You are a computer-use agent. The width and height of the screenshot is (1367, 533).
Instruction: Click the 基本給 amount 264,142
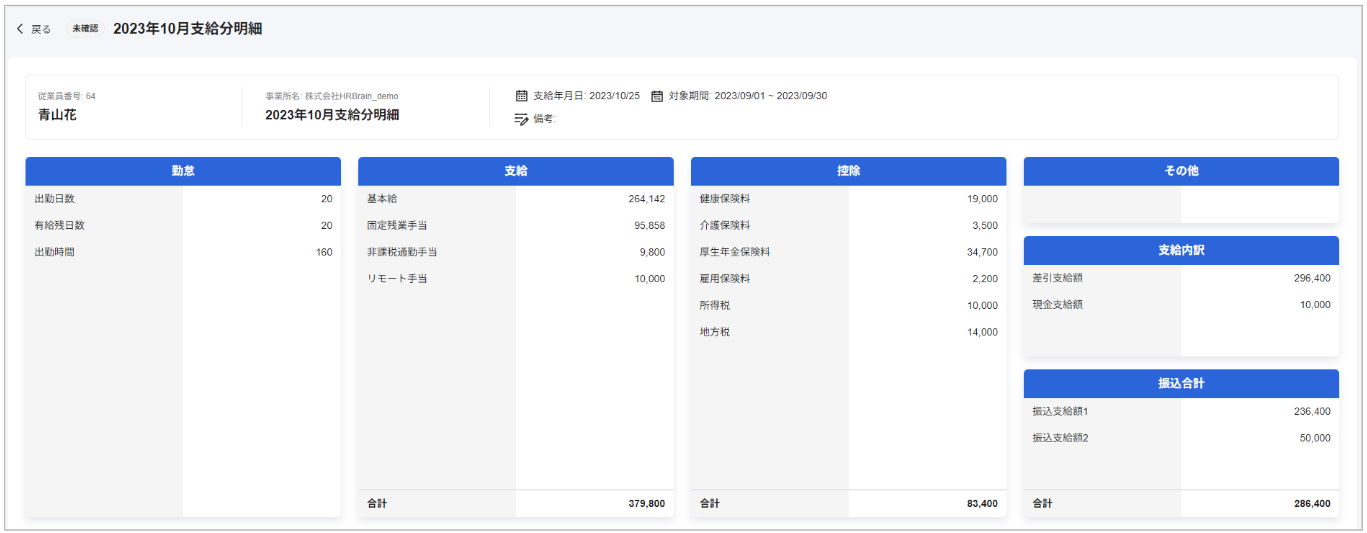click(x=646, y=199)
